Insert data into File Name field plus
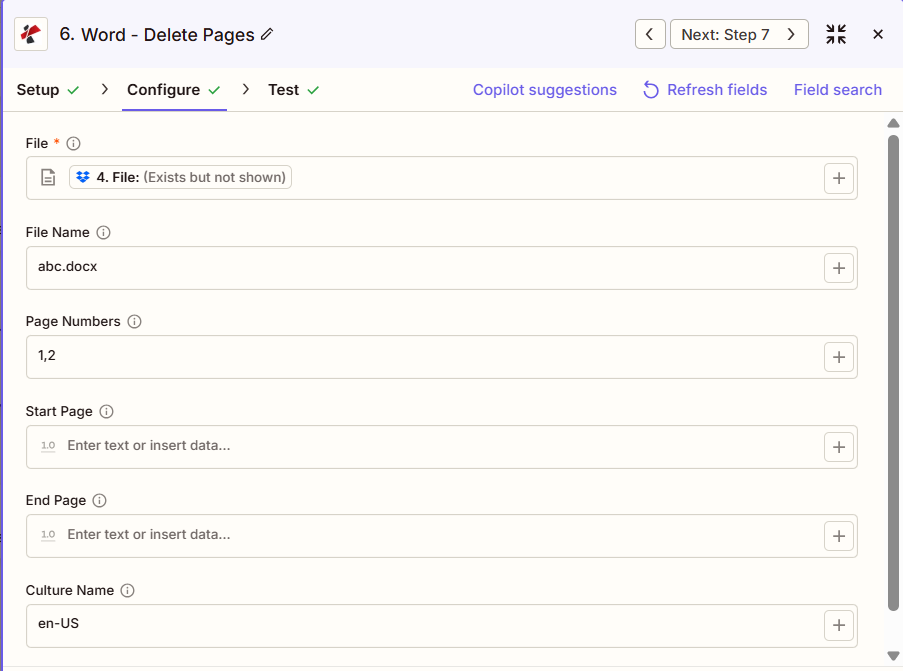This screenshot has width=903, height=671. [x=838, y=268]
